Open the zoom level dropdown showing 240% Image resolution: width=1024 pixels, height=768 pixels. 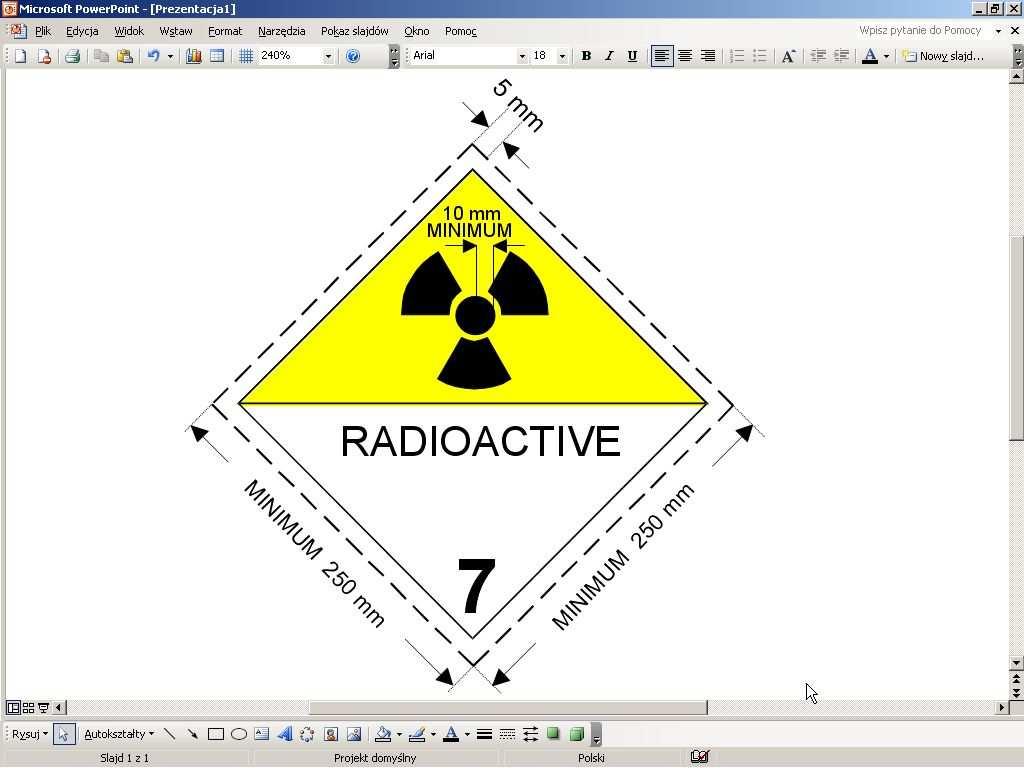[328, 56]
